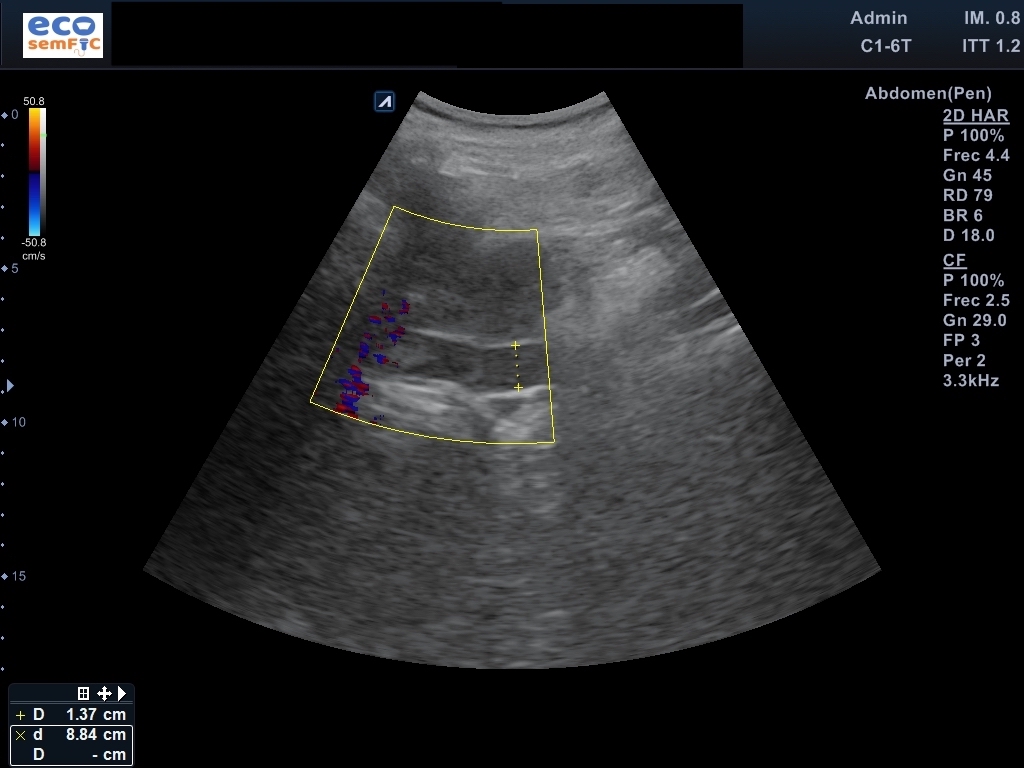Click the four-arrow move icon in results box
This screenshot has width=1024, height=768.
[104, 693]
